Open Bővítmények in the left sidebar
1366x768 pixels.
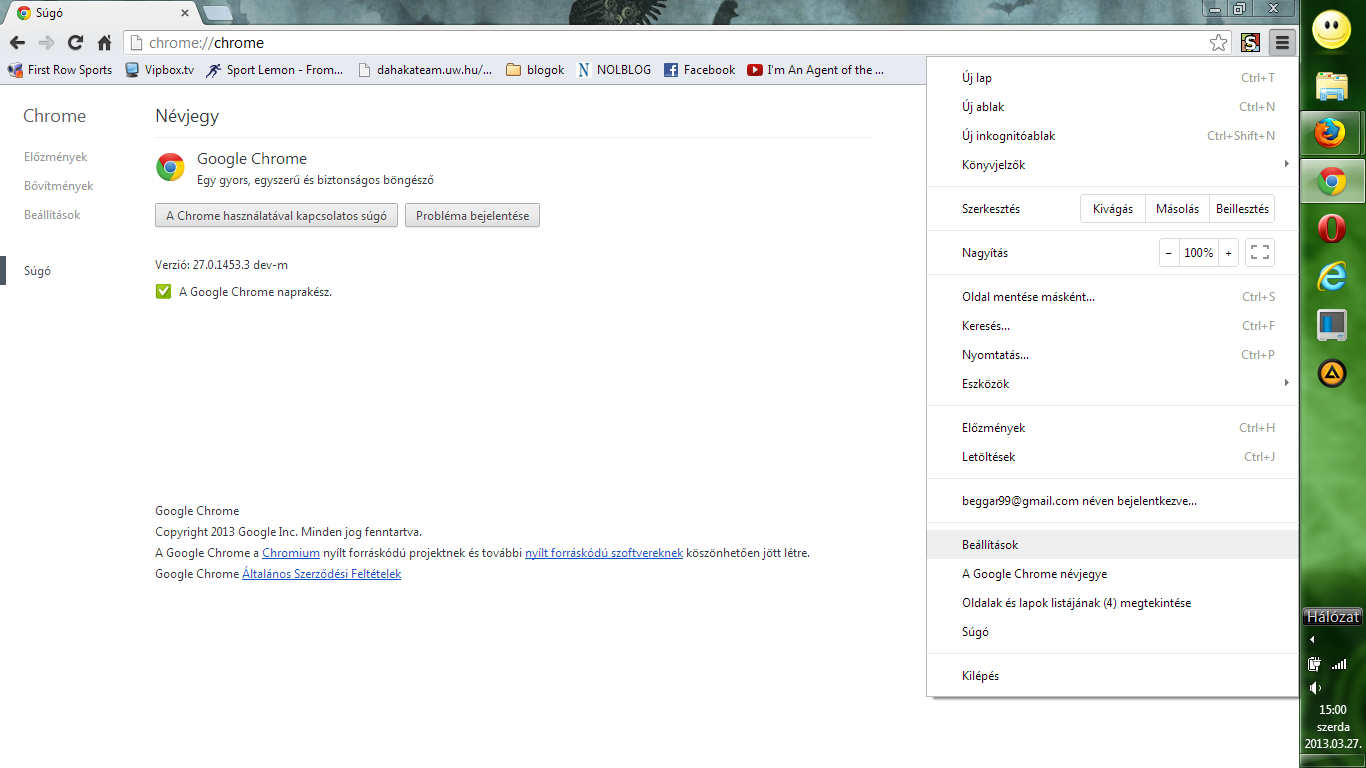pos(59,186)
